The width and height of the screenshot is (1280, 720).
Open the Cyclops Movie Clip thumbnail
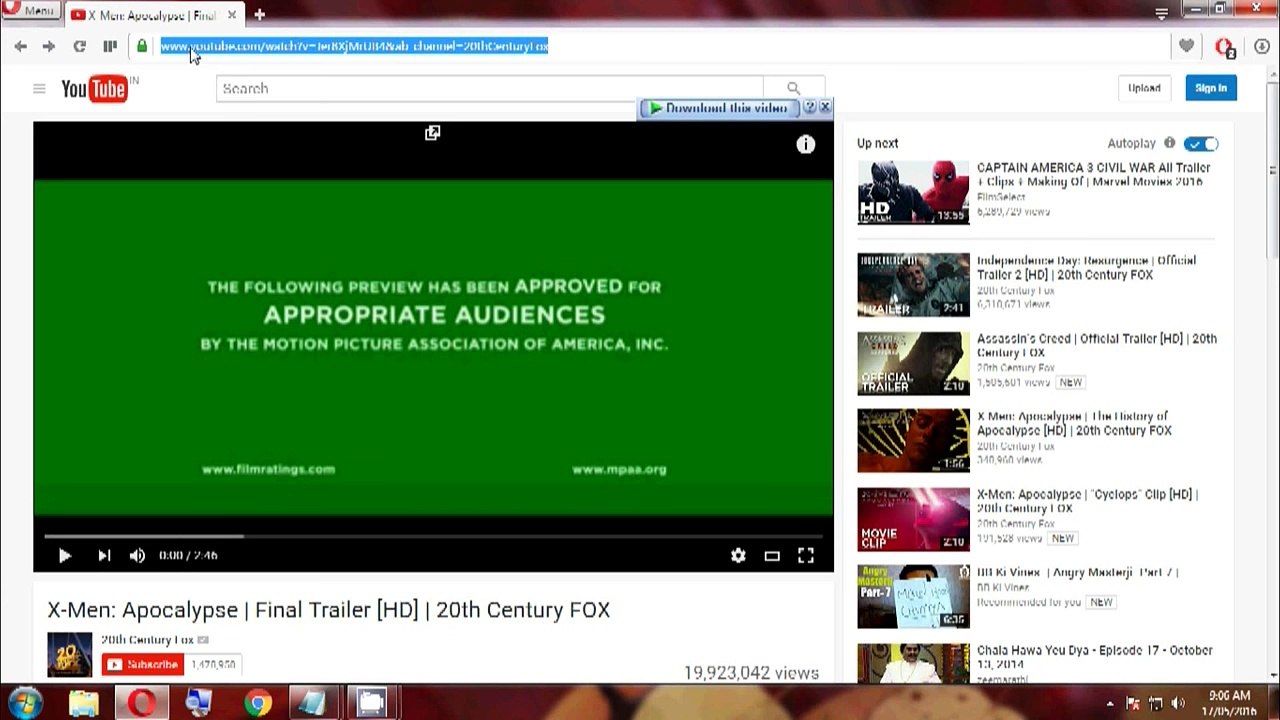(x=913, y=519)
